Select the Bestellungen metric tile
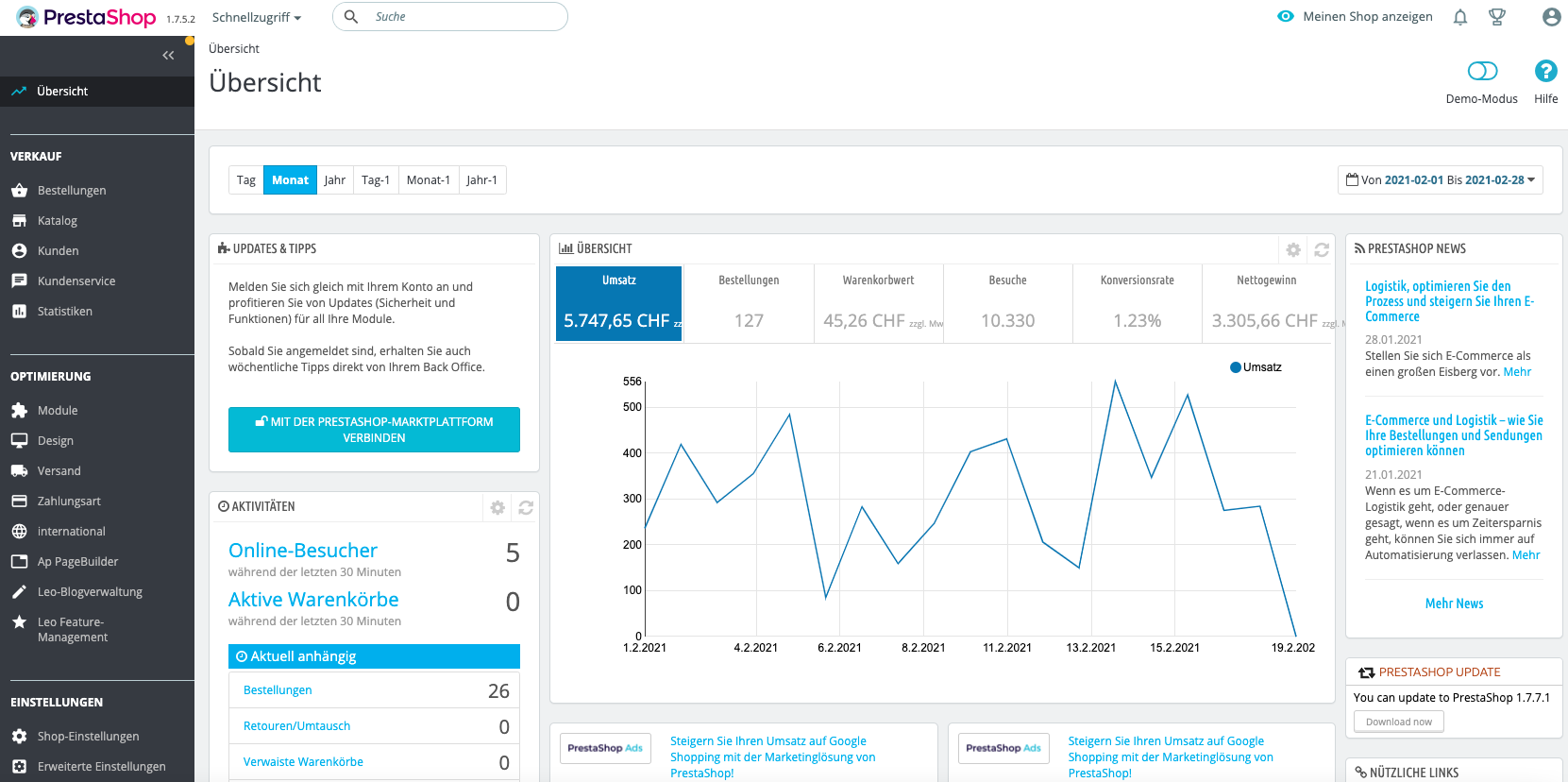The width and height of the screenshot is (1568, 782). [x=749, y=303]
